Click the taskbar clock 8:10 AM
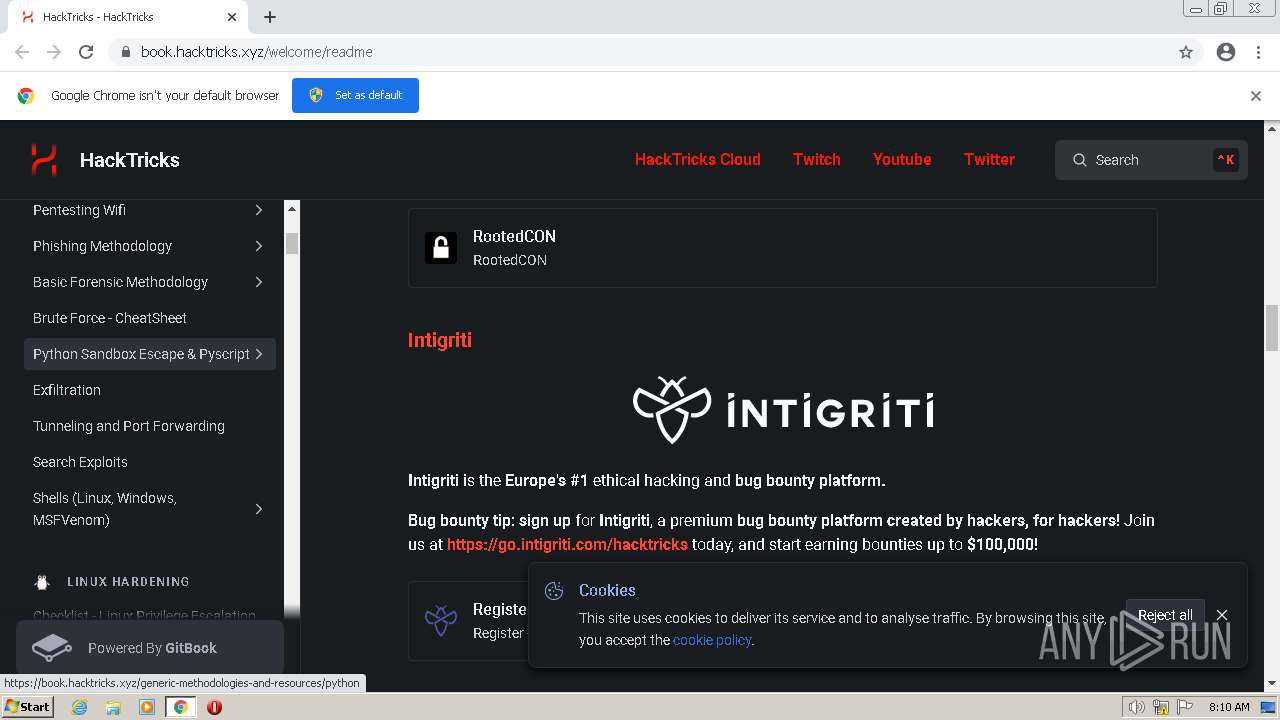 tap(1229, 707)
